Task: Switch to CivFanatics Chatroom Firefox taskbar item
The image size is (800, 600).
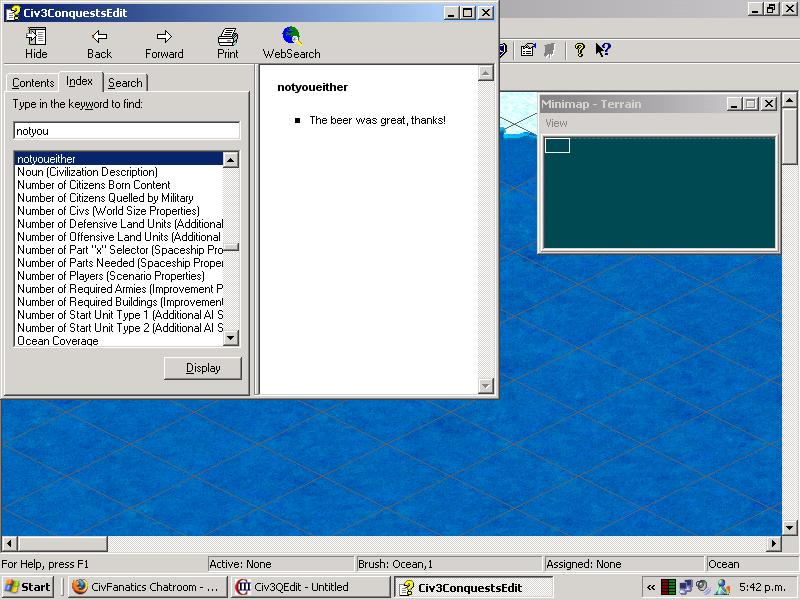Action: click(147, 587)
